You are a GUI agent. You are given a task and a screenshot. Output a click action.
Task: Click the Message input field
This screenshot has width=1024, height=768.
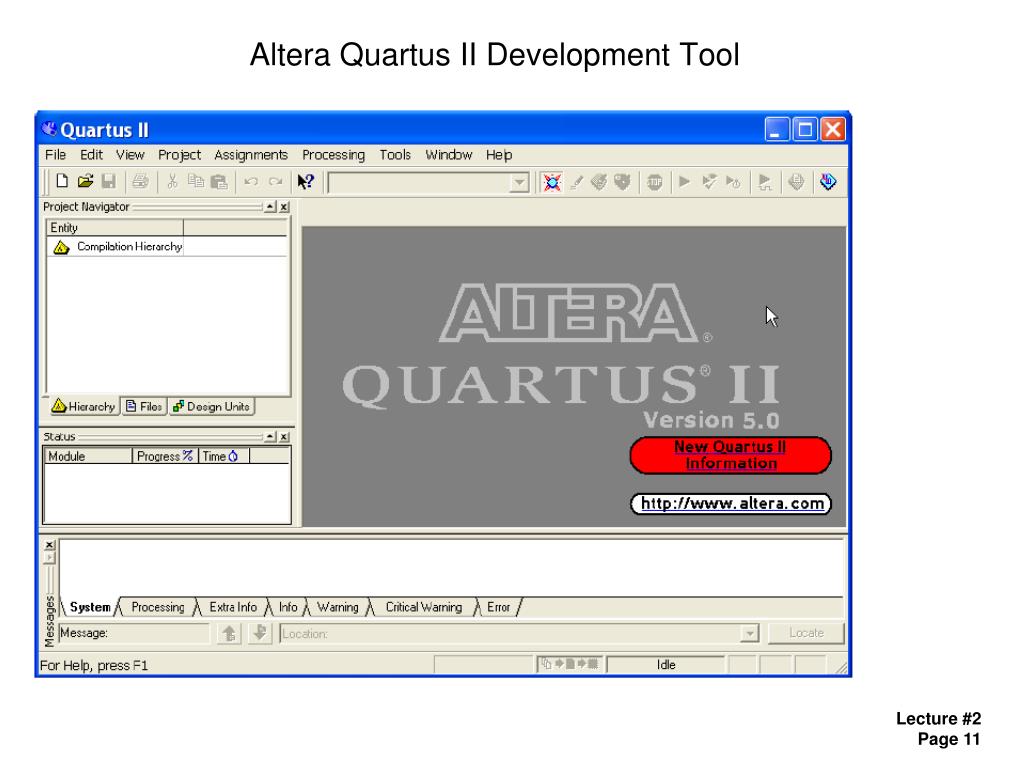(x=134, y=633)
